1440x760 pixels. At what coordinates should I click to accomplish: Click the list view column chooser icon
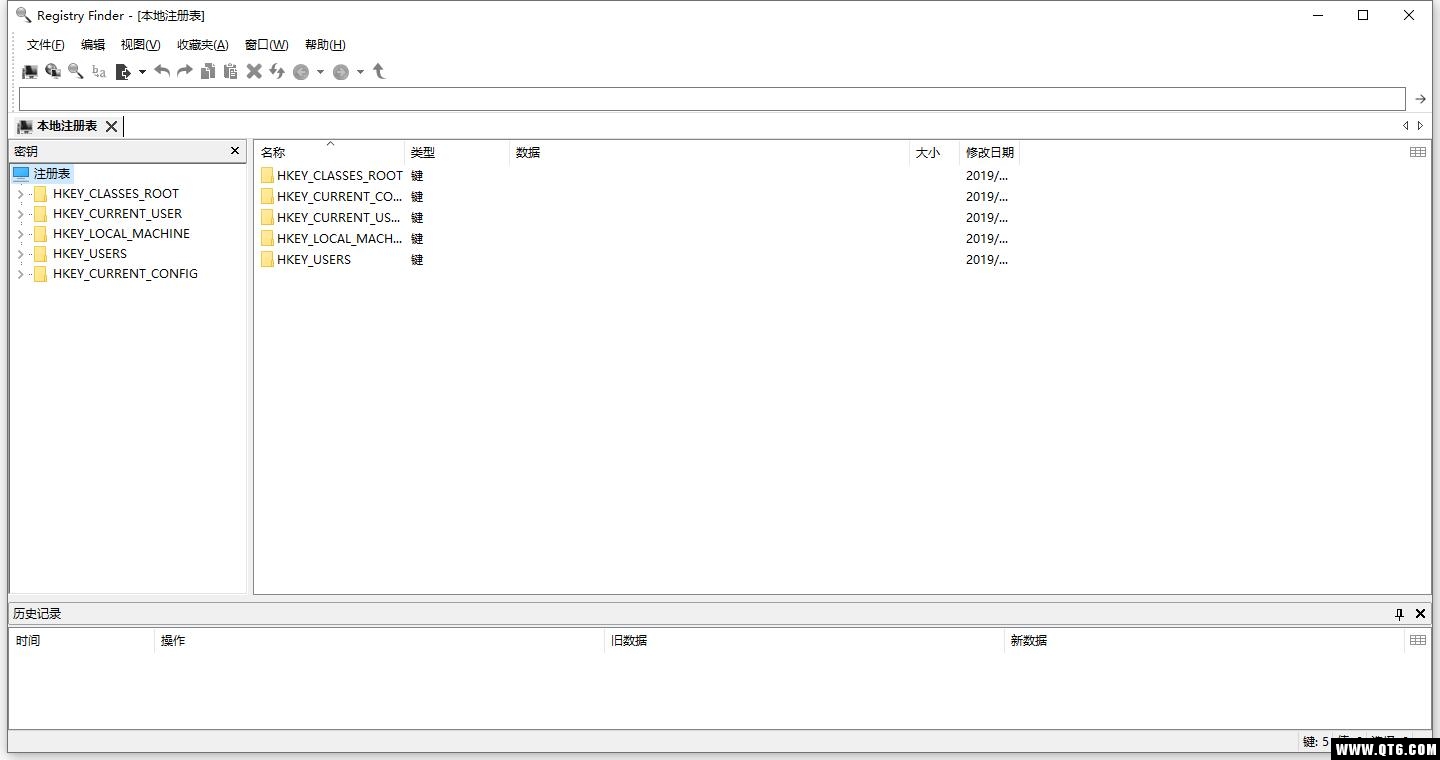(x=1418, y=152)
